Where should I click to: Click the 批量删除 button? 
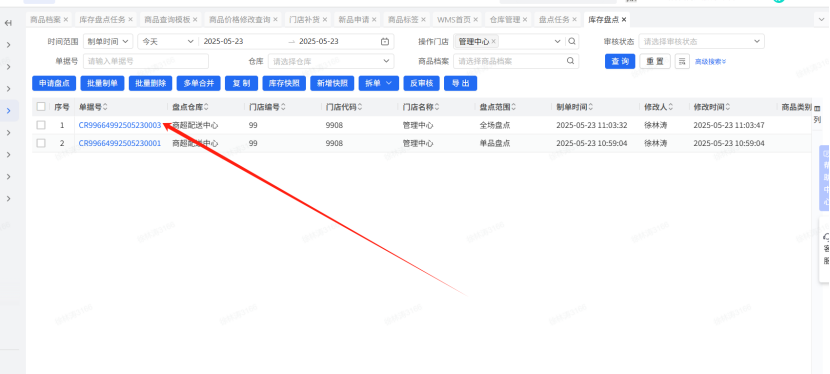(150, 83)
